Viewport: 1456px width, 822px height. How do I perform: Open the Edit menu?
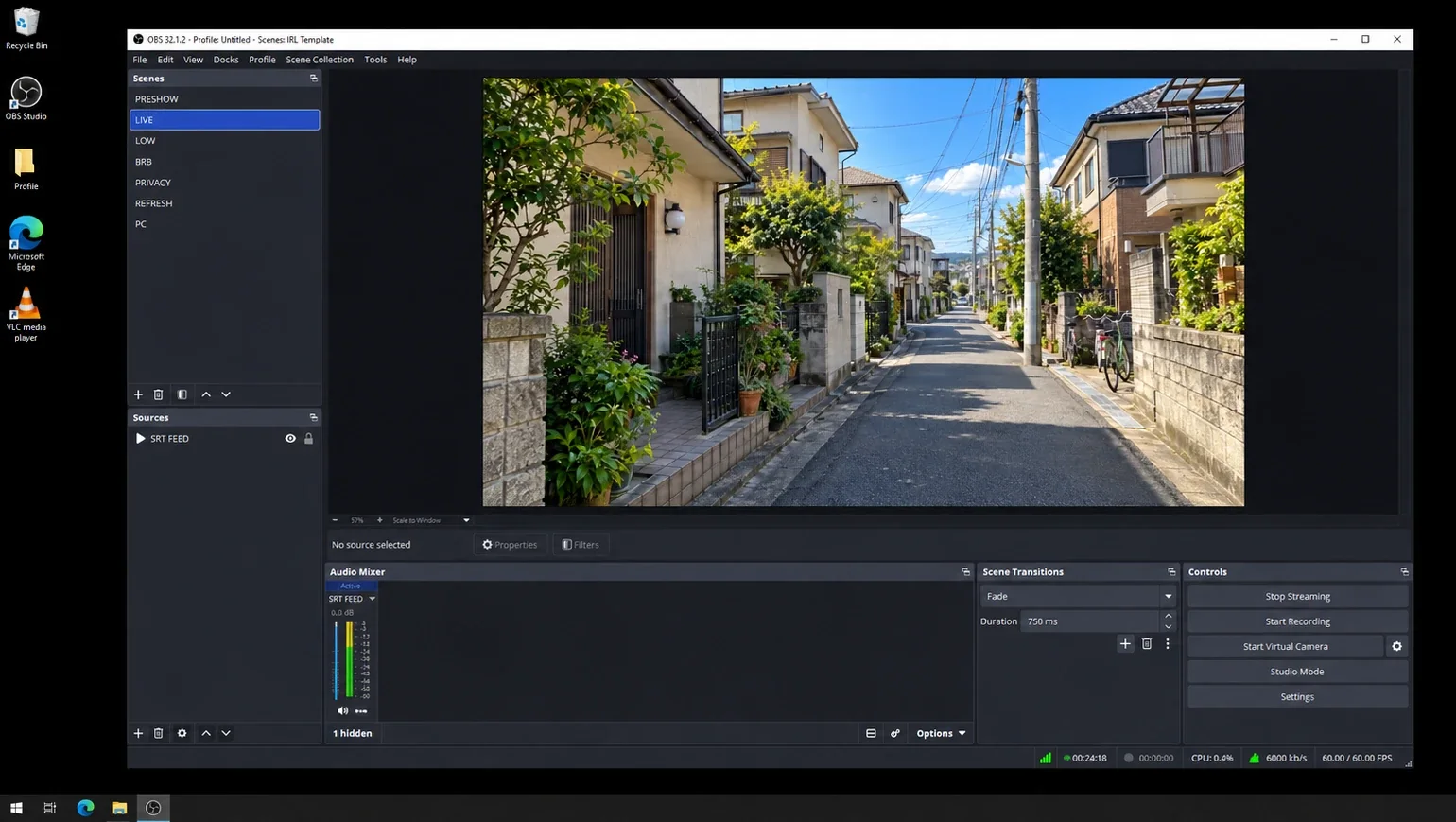(165, 60)
